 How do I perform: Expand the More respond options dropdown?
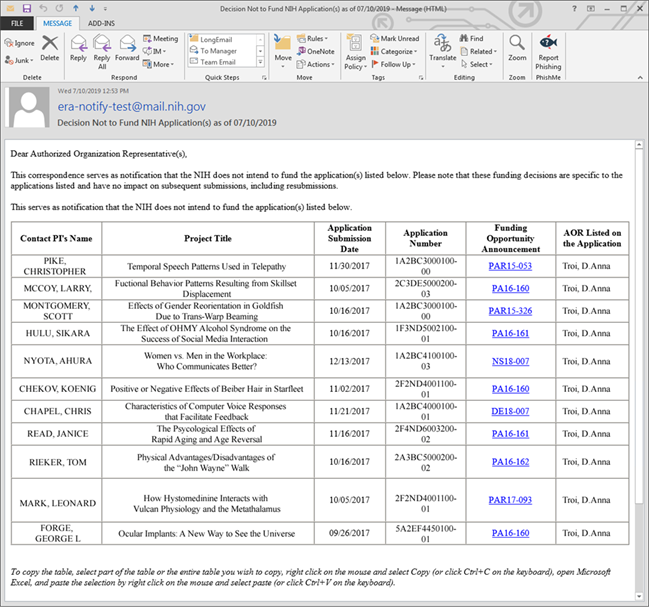[159, 64]
